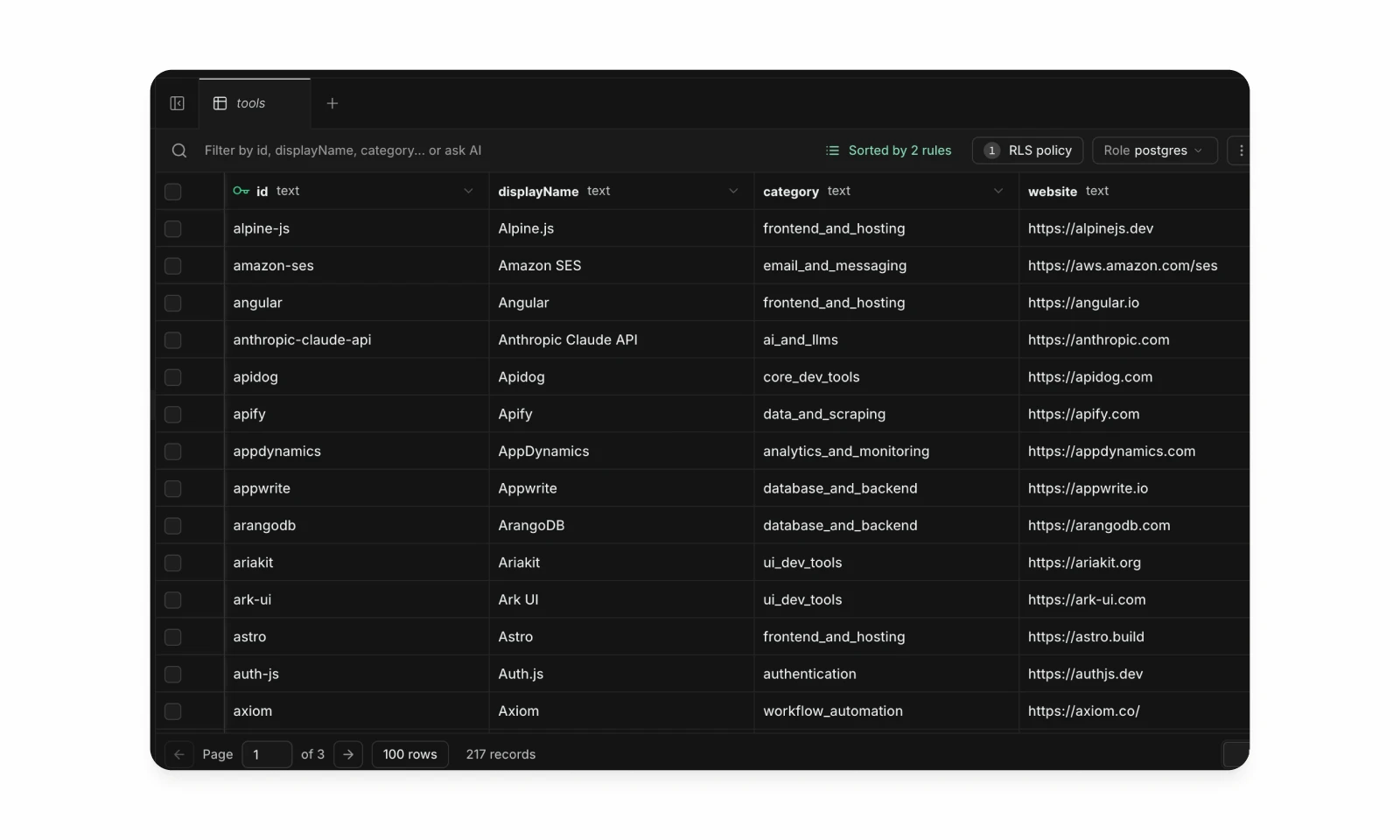Click the website column header
Image resolution: width=1400 pixels, height=840 pixels.
point(1134,191)
